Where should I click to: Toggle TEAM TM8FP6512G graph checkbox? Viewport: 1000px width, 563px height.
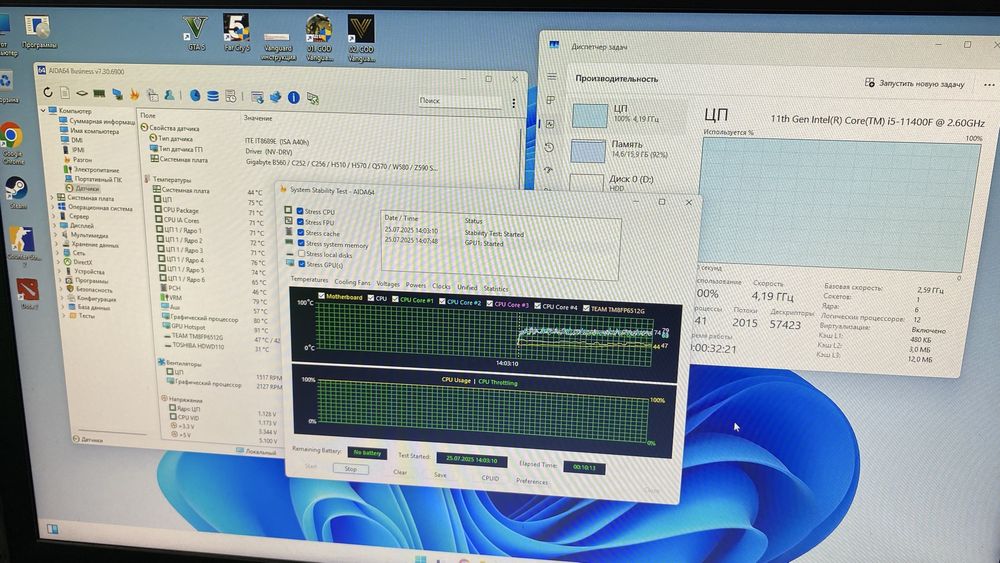pos(585,308)
